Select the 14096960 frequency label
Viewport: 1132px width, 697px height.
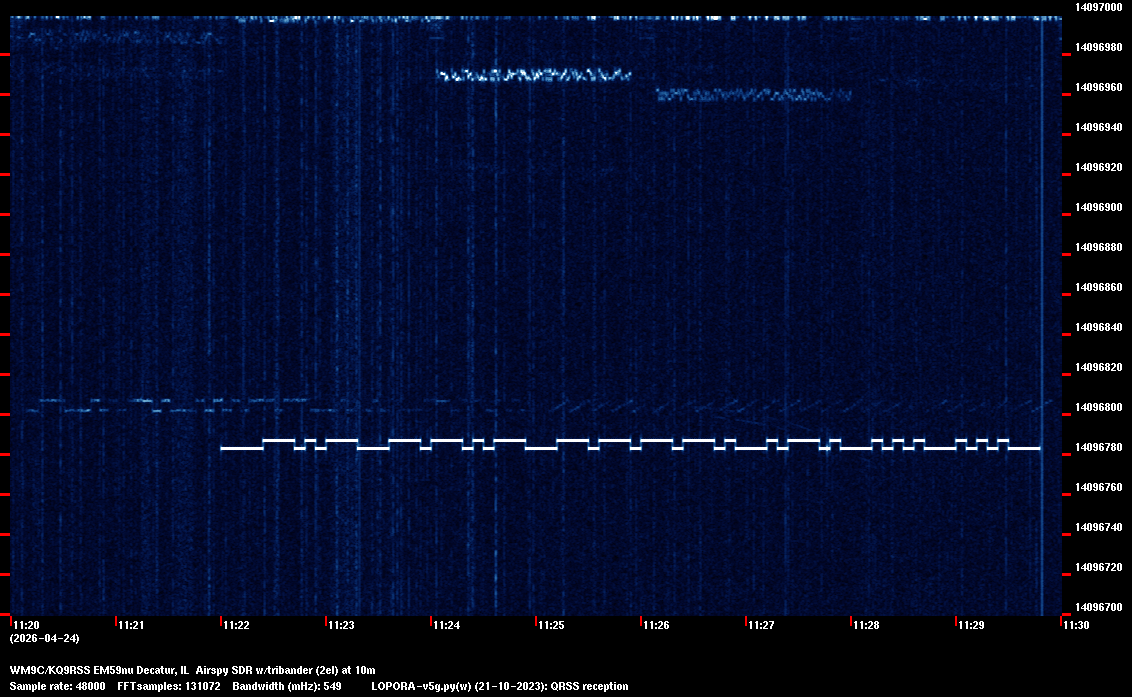1098,87
